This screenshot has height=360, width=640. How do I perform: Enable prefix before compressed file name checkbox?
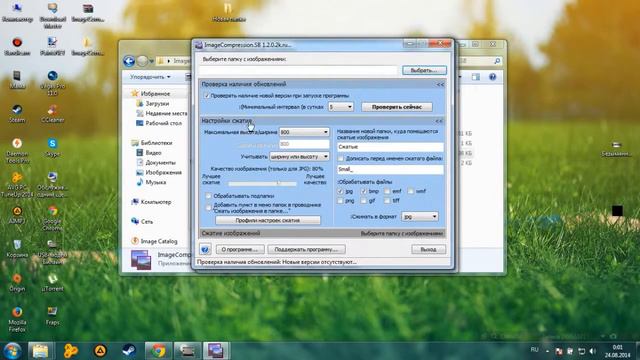pyautogui.click(x=341, y=158)
